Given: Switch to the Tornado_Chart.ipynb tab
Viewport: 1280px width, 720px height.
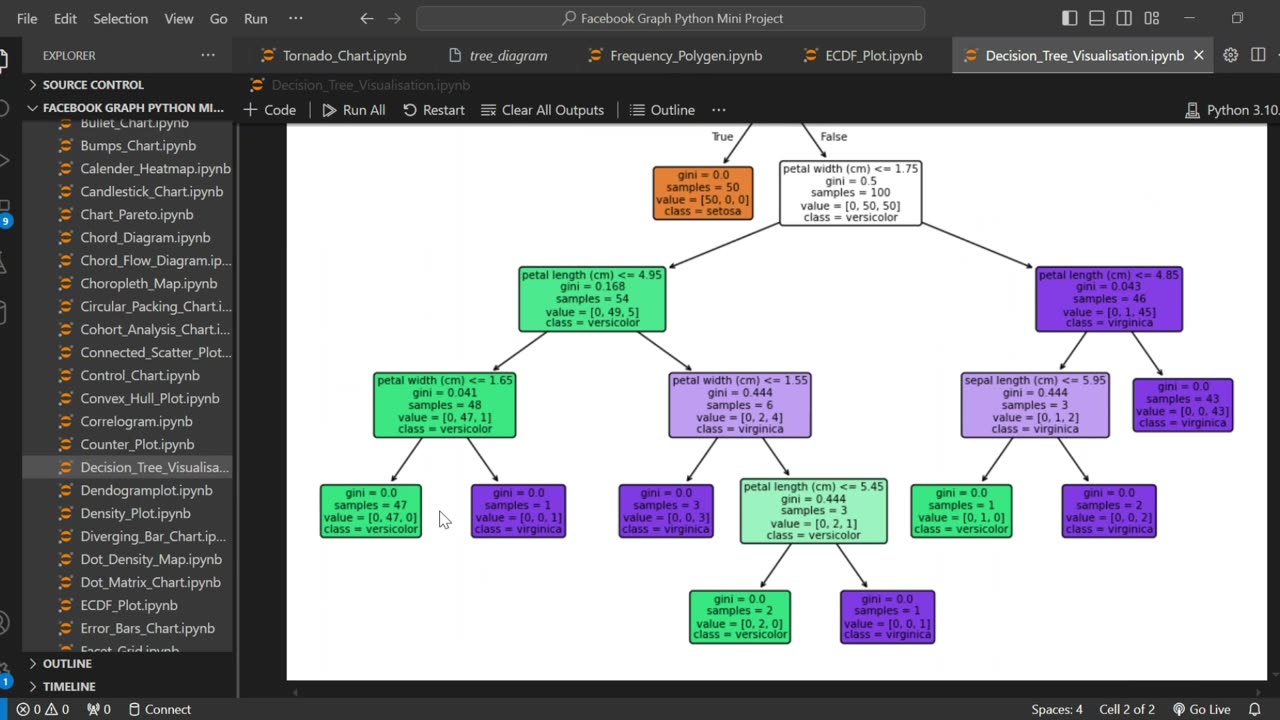Looking at the screenshot, I should 333,55.
